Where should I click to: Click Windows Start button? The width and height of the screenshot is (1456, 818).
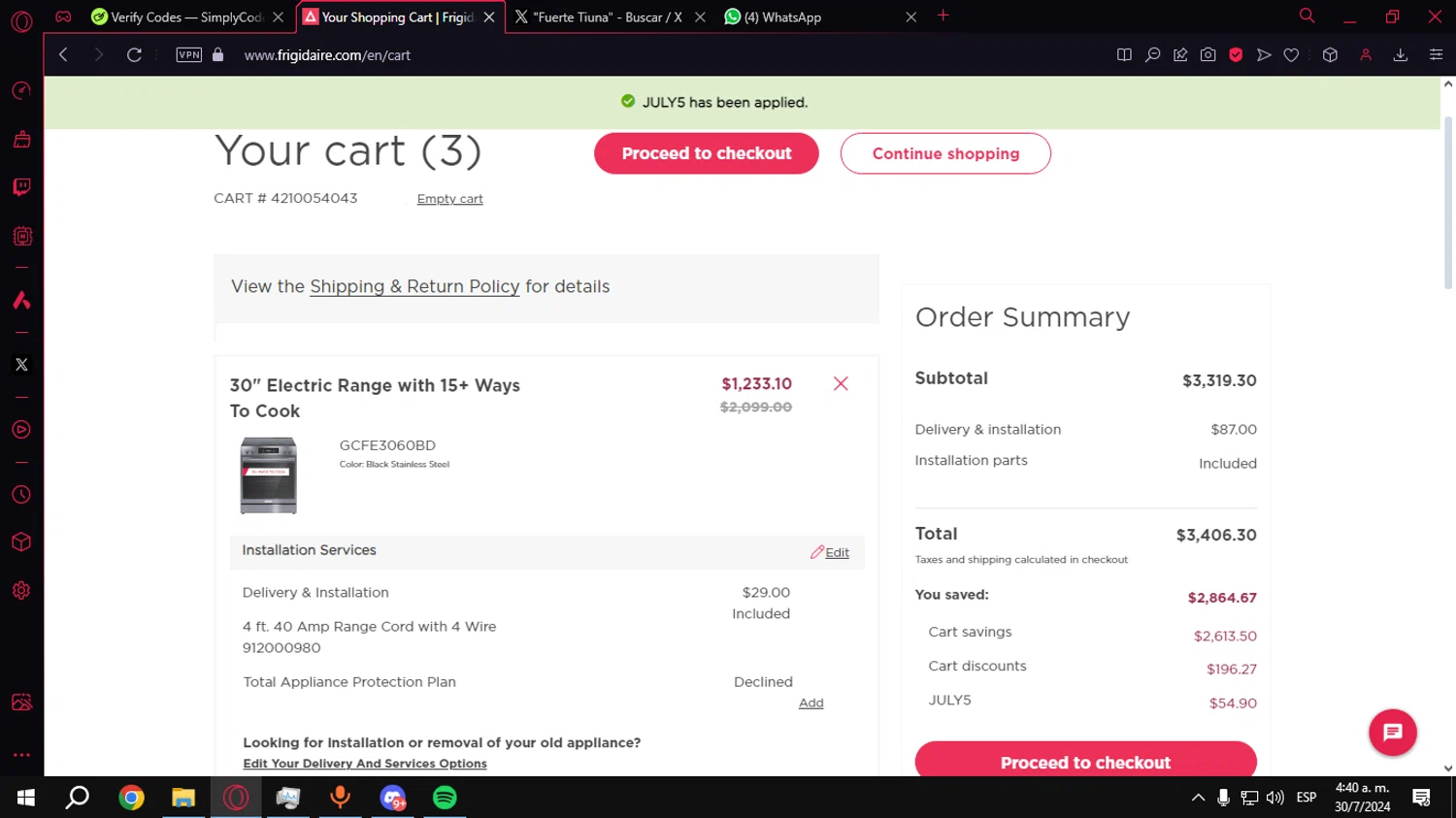tap(26, 798)
